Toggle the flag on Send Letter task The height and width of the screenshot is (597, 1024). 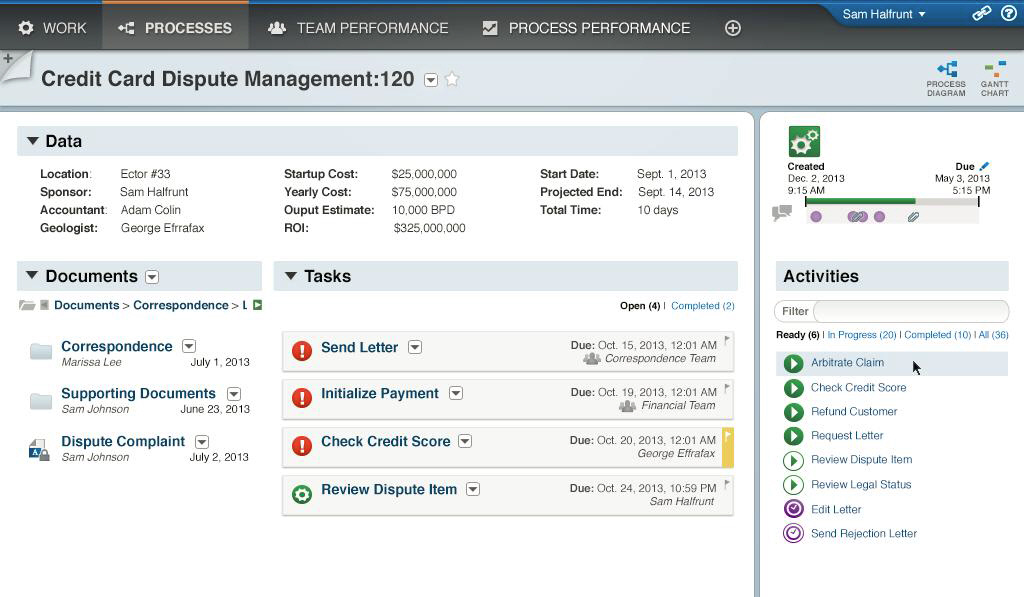tap(727, 340)
